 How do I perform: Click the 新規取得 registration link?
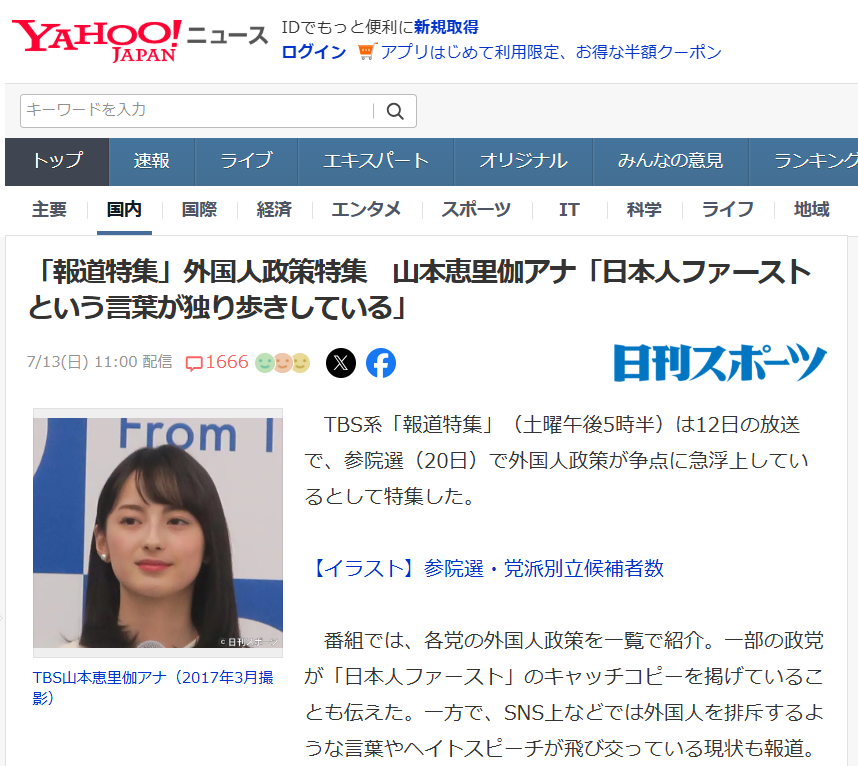click(x=446, y=27)
